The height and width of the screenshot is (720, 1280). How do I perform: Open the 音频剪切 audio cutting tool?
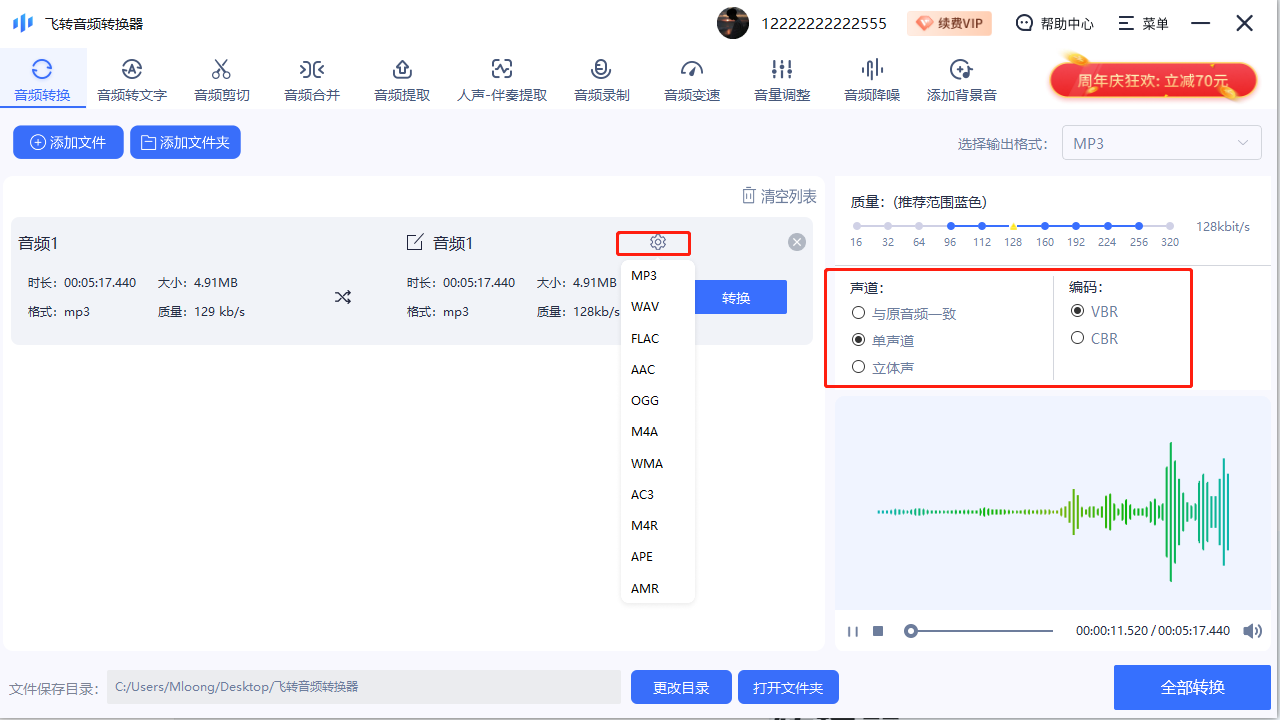click(221, 78)
